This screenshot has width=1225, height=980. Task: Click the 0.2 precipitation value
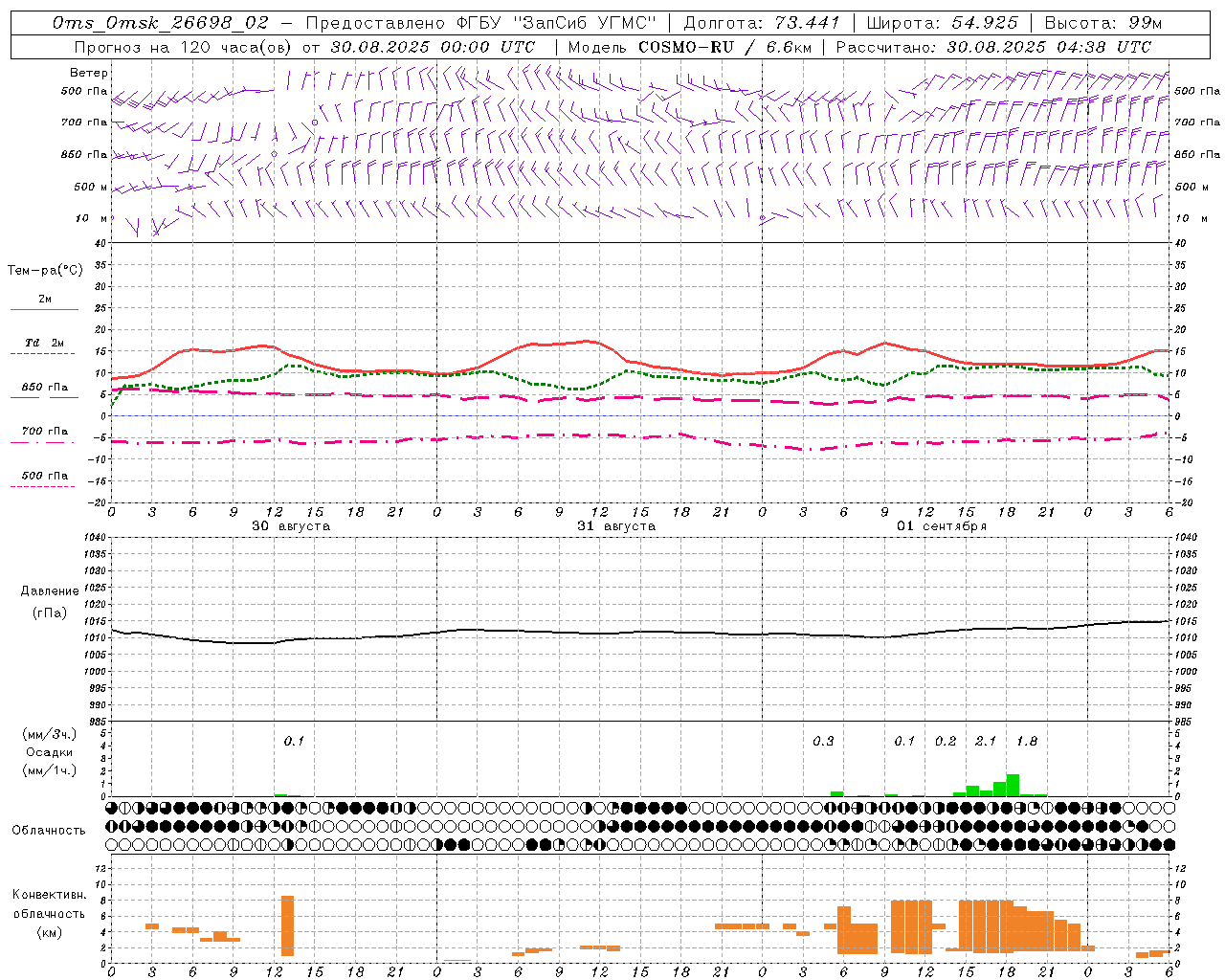click(x=946, y=742)
